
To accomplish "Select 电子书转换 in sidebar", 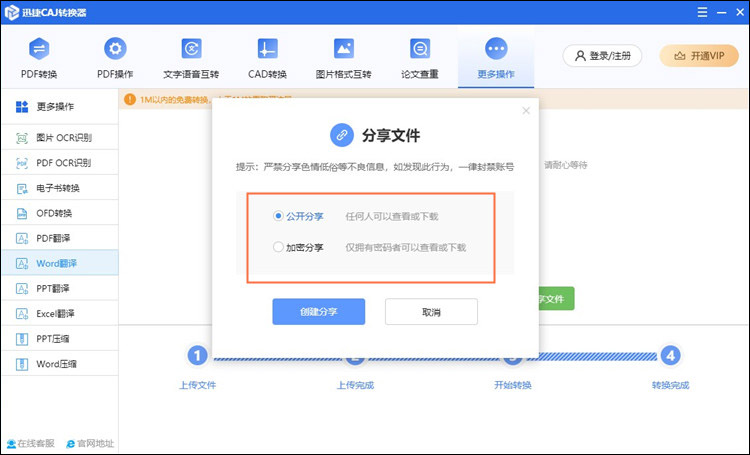I will point(59,188).
